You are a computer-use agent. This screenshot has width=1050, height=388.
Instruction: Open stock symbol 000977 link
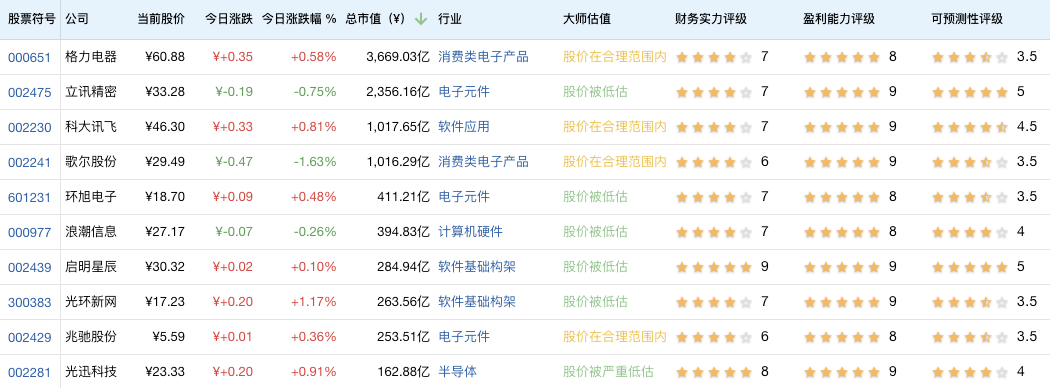[x=29, y=233]
